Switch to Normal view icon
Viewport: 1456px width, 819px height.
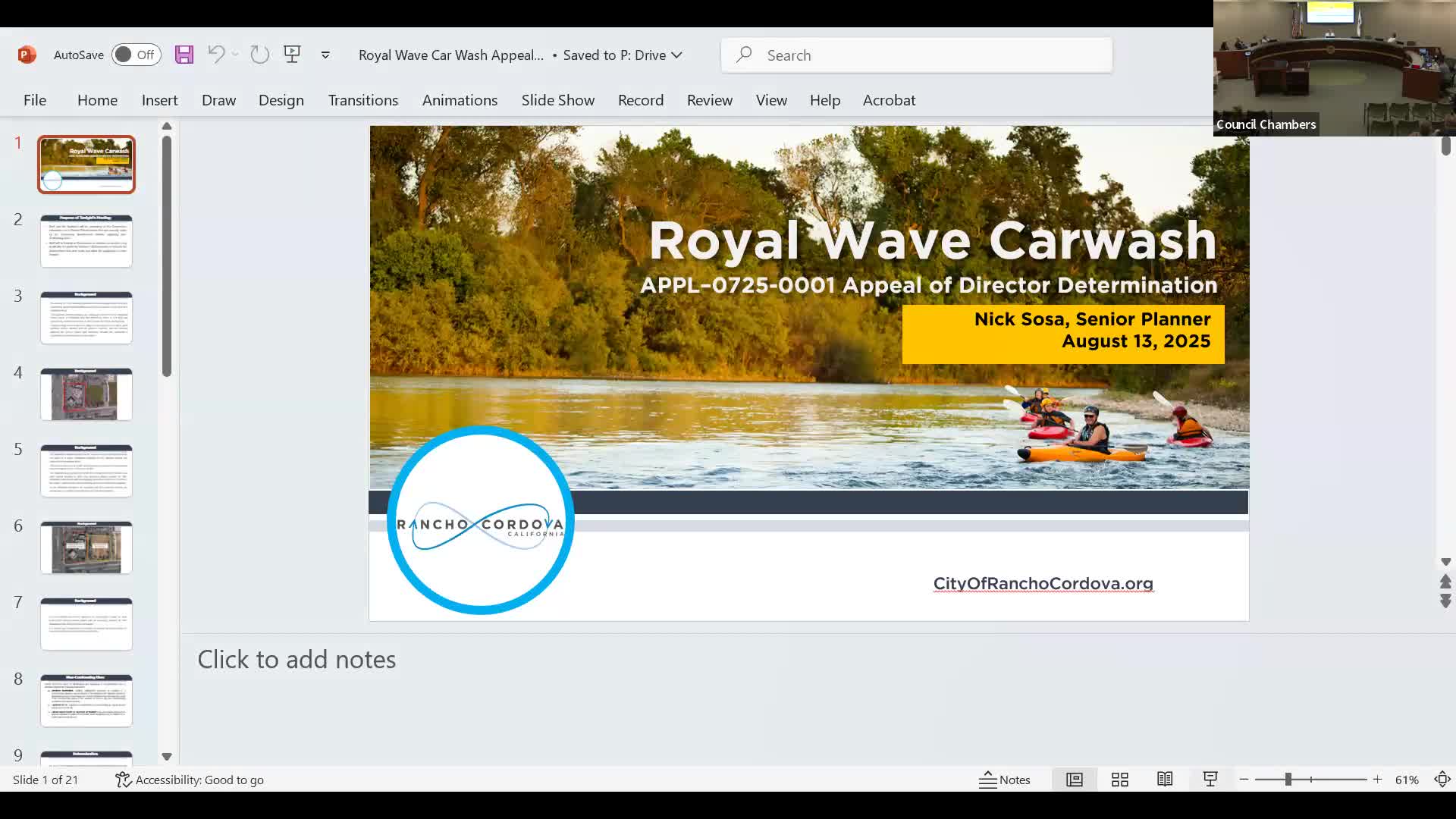pyautogui.click(x=1075, y=780)
